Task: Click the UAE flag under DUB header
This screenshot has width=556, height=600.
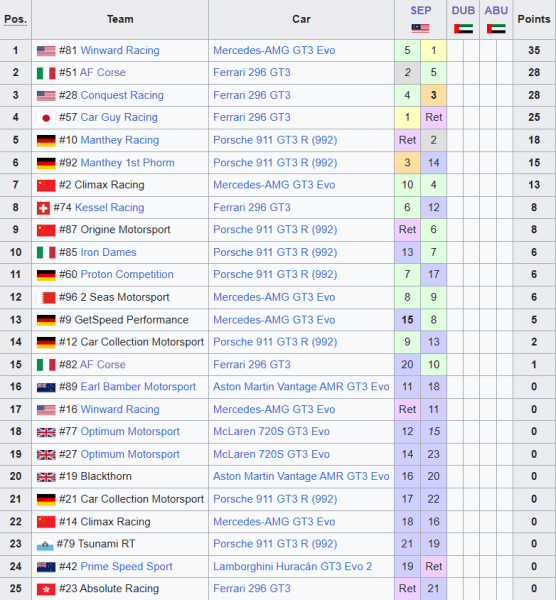Action: (463, 28)
